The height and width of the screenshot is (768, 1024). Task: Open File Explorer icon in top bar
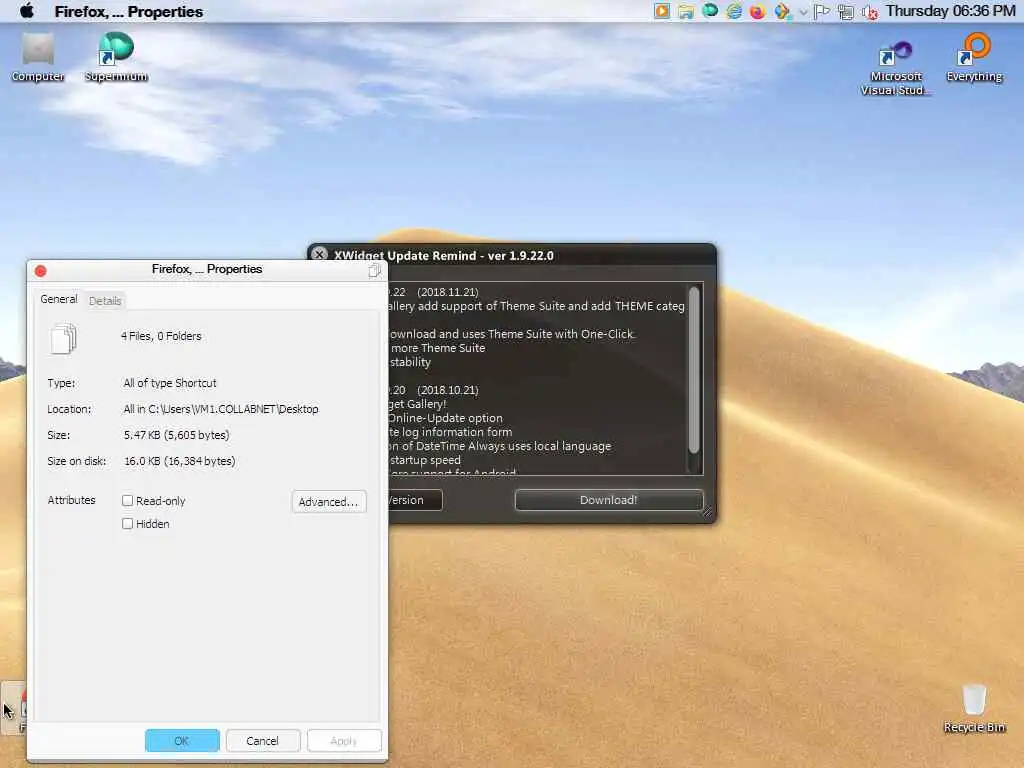[686, 12]
